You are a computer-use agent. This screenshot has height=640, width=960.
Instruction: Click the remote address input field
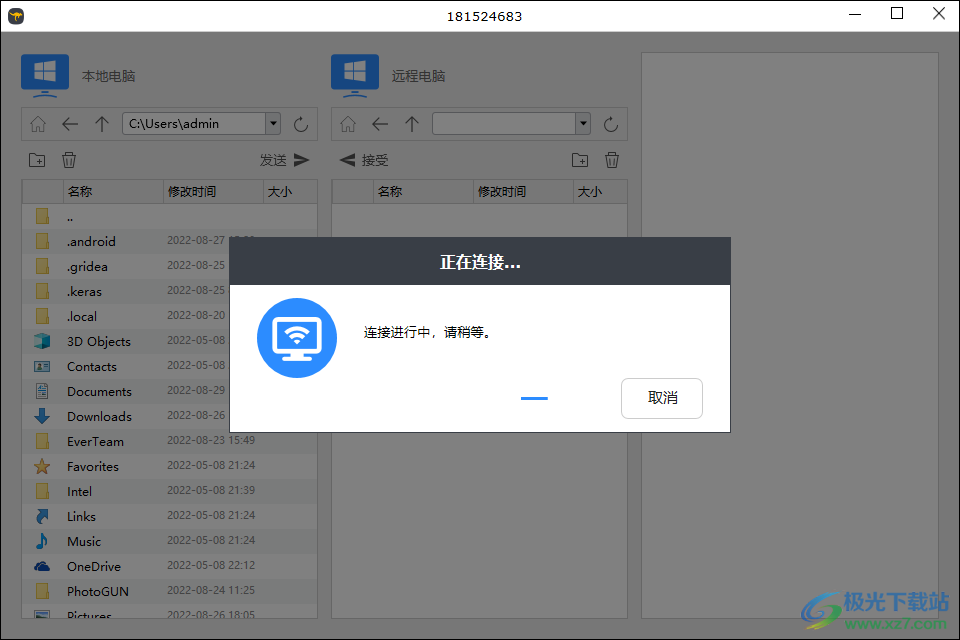[505, 124]
